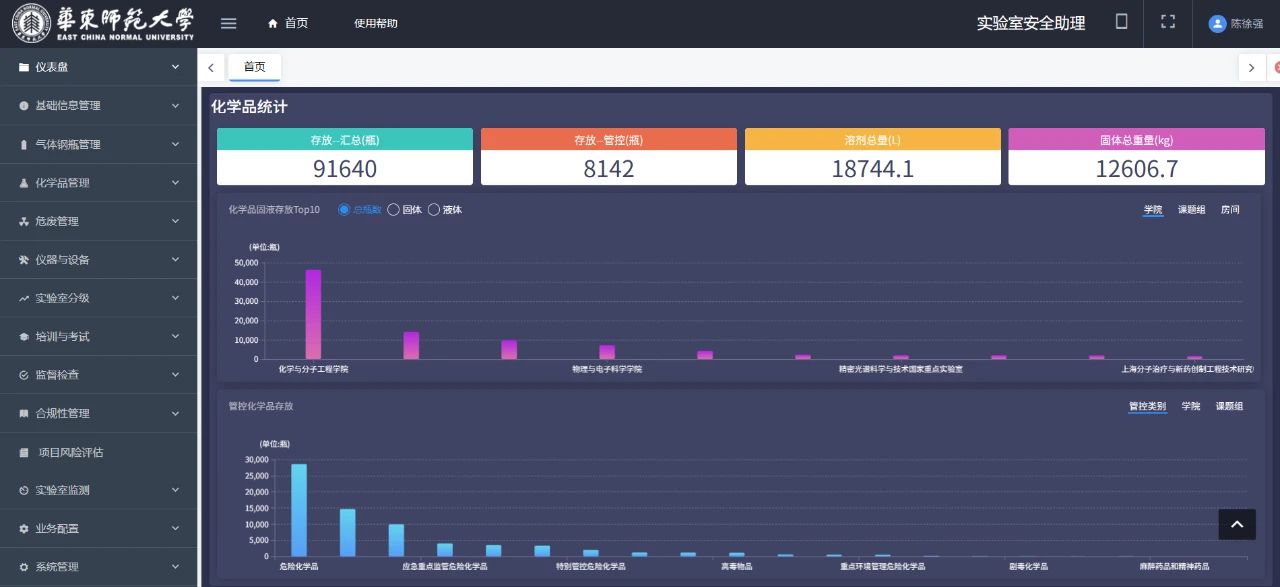Expand the 化学品管理 sidebar menu
Viewport: 1280px width, 587px height.
click(98, 183)
